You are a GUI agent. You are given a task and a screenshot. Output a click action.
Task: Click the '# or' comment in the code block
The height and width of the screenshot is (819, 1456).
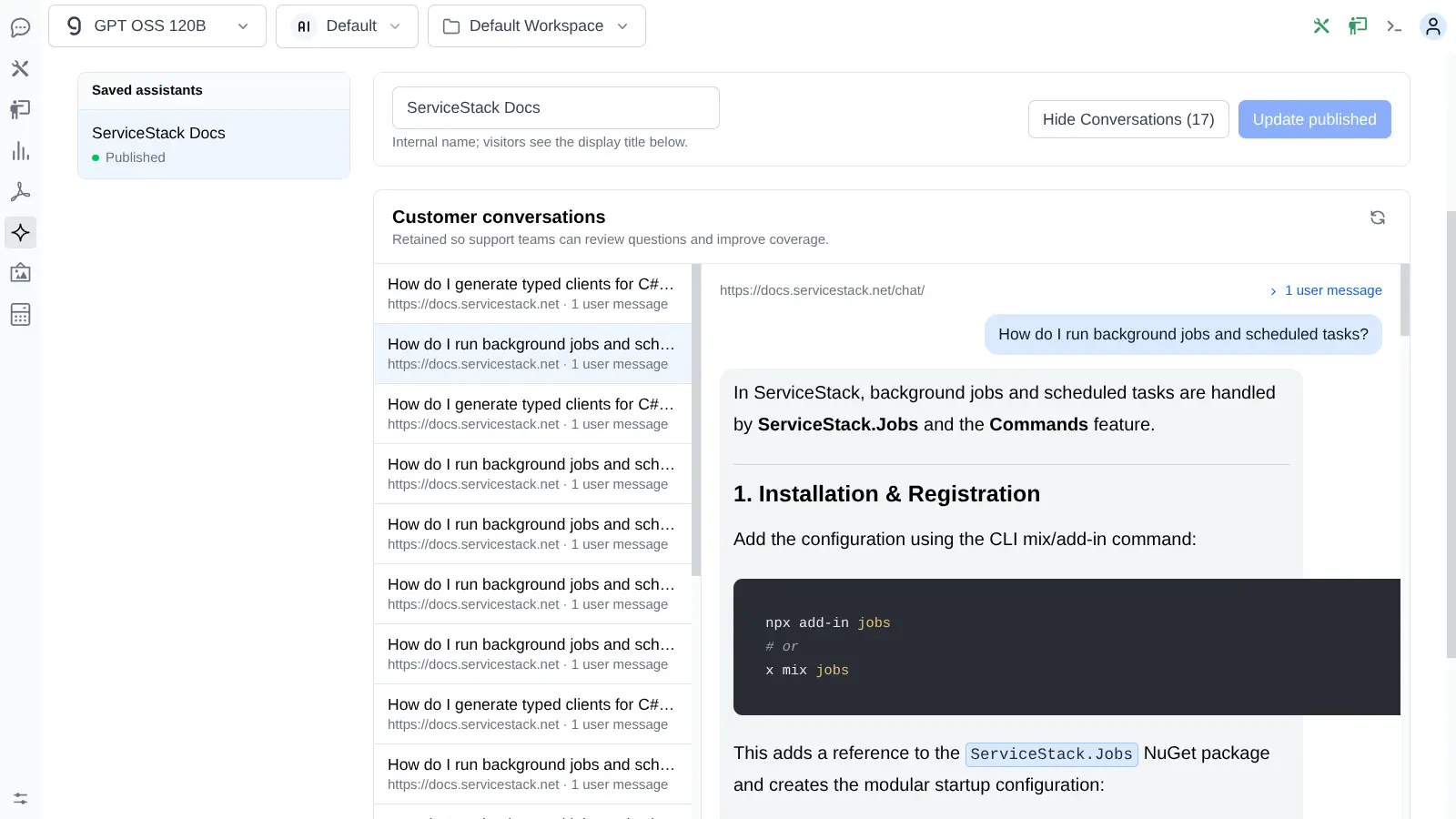(782, 646)
